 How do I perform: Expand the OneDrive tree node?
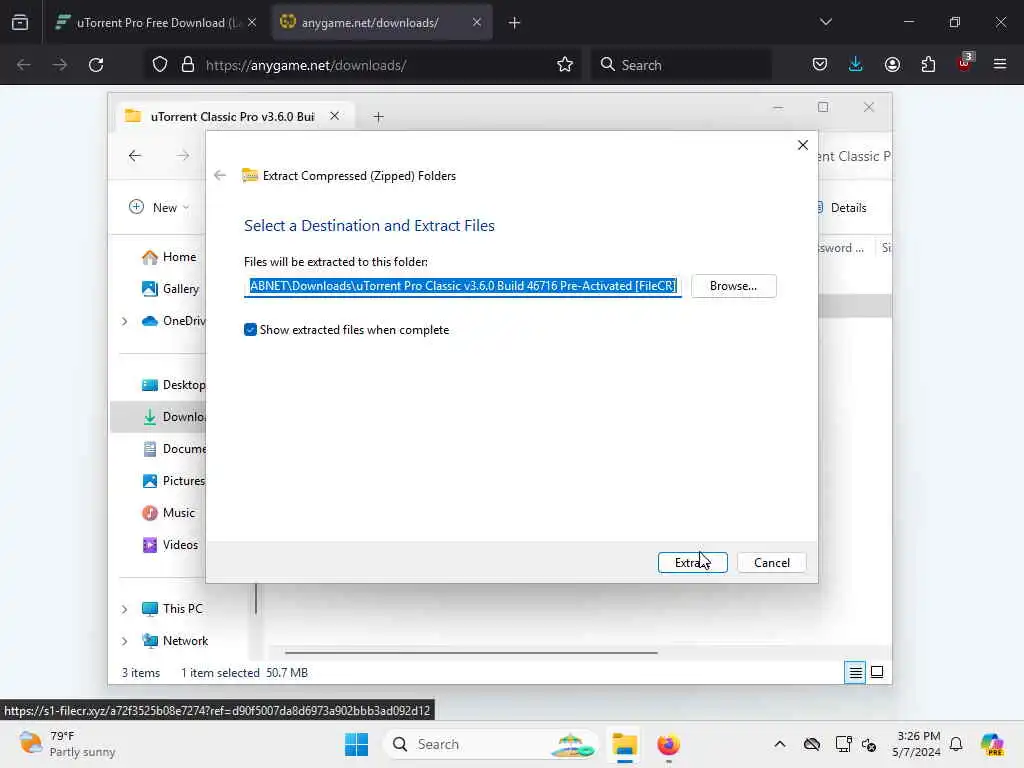[x=124, y=321]
